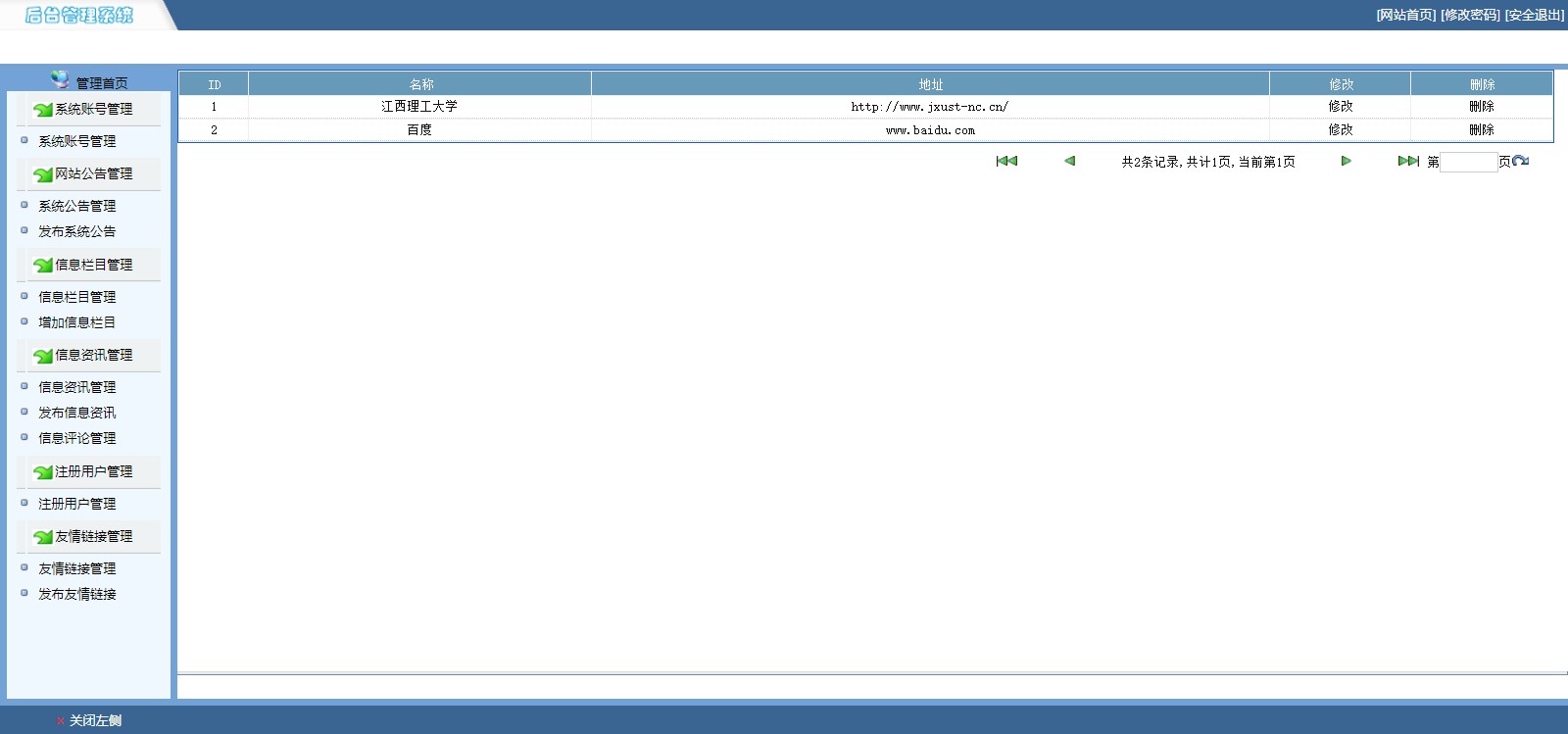Jump to last page arrow icon
Viewport: 1568px width, 734px height.
click(x=1408, y=161)
